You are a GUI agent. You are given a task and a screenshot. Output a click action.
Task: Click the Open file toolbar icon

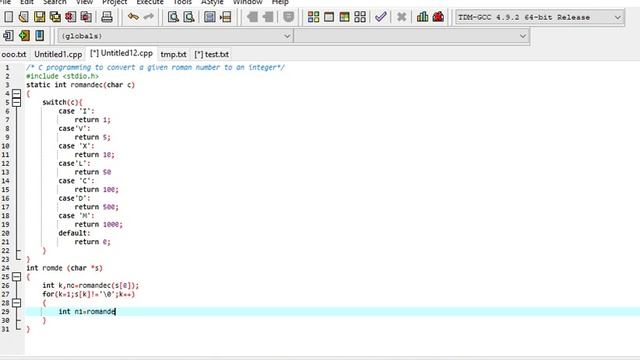[24, 17]
